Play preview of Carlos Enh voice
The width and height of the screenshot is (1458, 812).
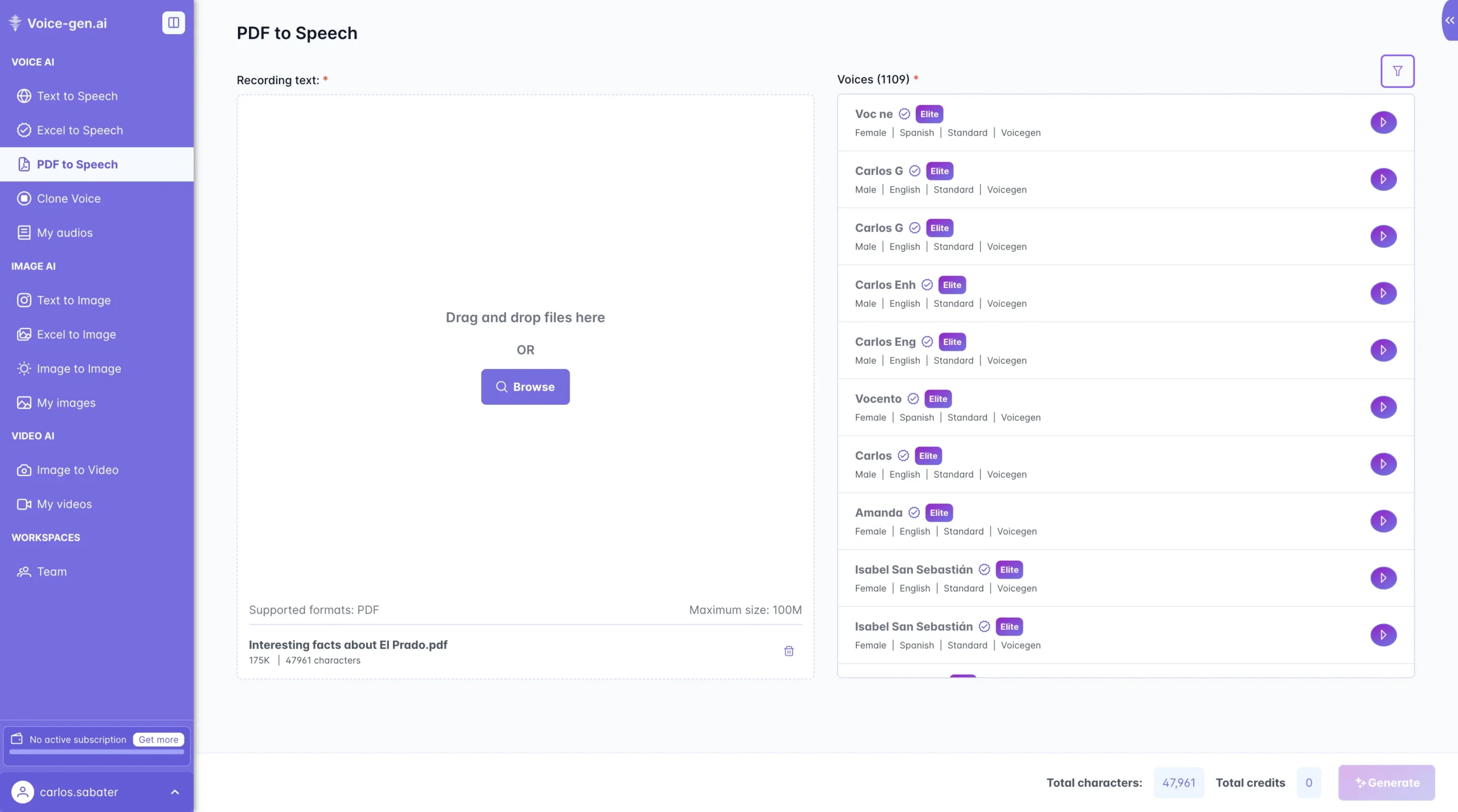(1383, 293)
